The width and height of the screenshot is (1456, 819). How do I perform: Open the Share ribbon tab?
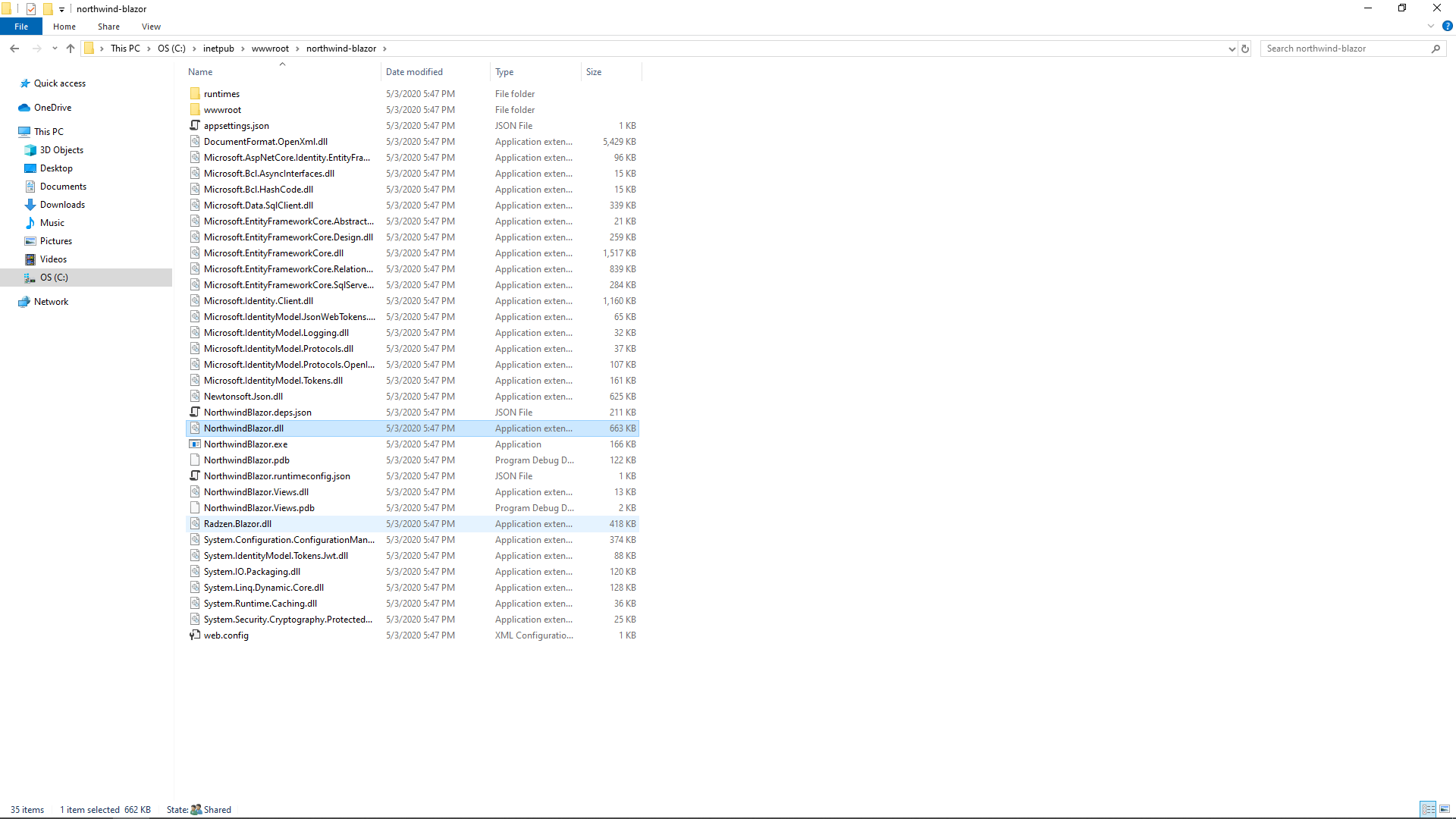(x=108, y=27)
